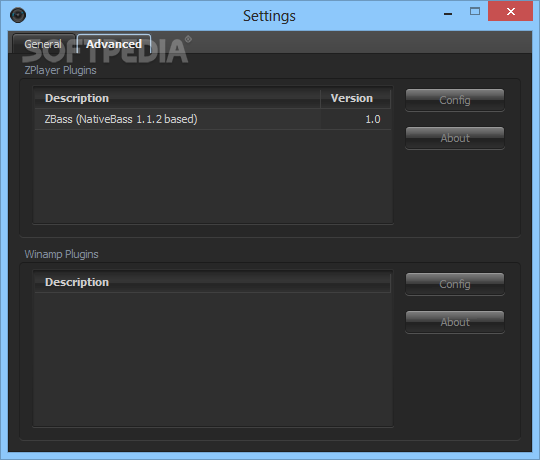The height and width of the screenshot is (460, 540).
Task: Open Config for ZPlayer Plugins
Action: coord(455,100)
